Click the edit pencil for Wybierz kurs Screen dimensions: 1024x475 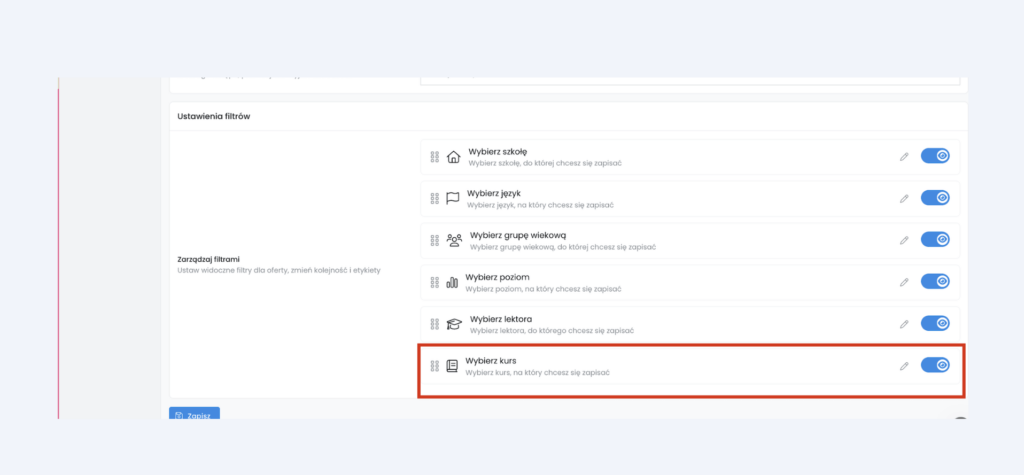pos(904,366)
